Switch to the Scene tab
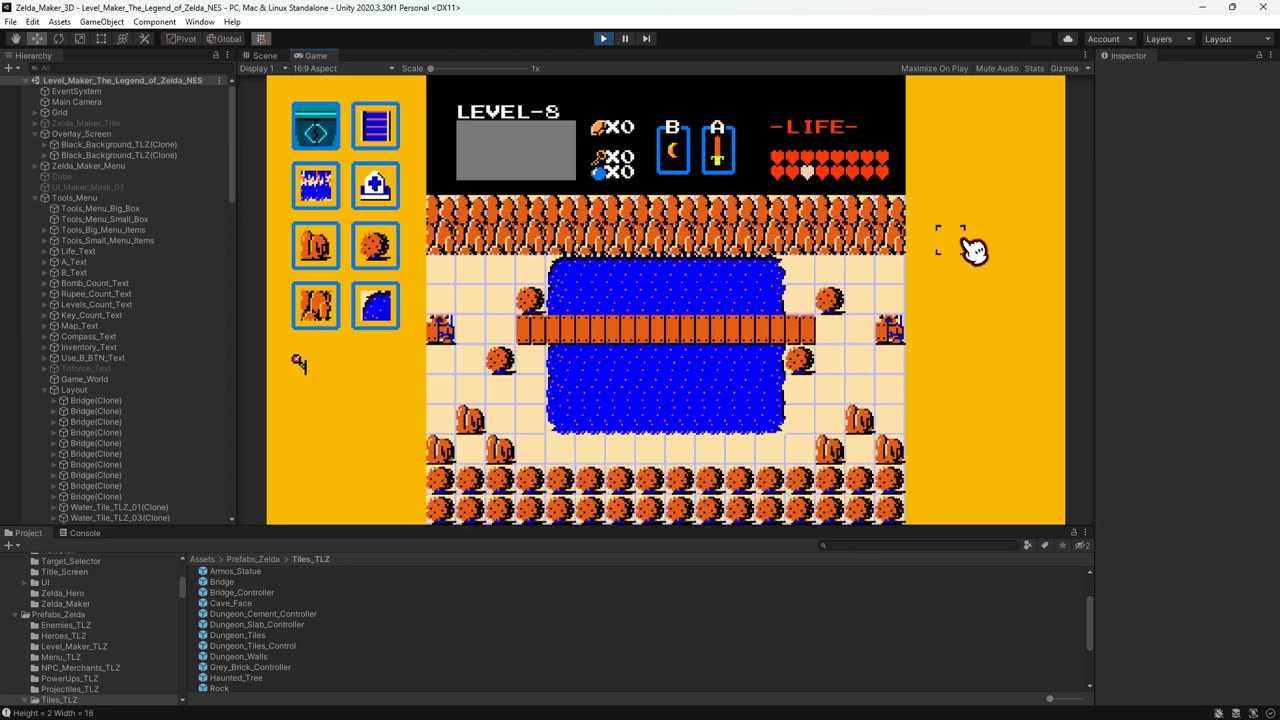 tap(260, 55)
